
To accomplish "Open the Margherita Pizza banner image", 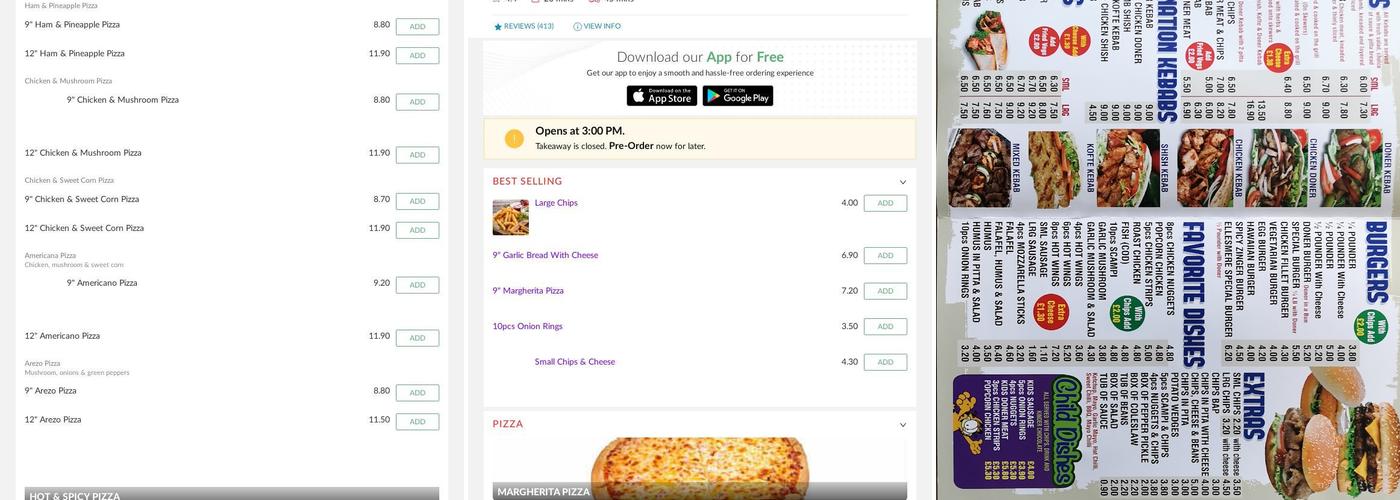I will [700, 468].
